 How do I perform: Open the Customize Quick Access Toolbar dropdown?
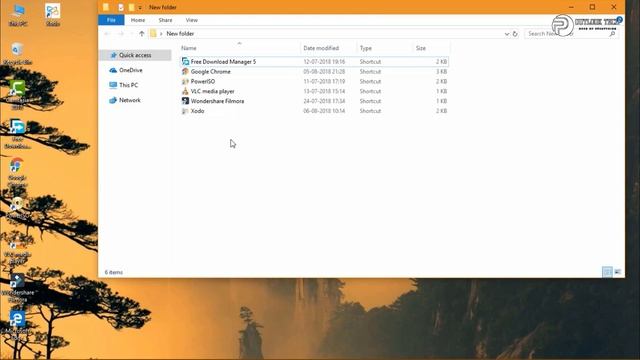[140, 7]
